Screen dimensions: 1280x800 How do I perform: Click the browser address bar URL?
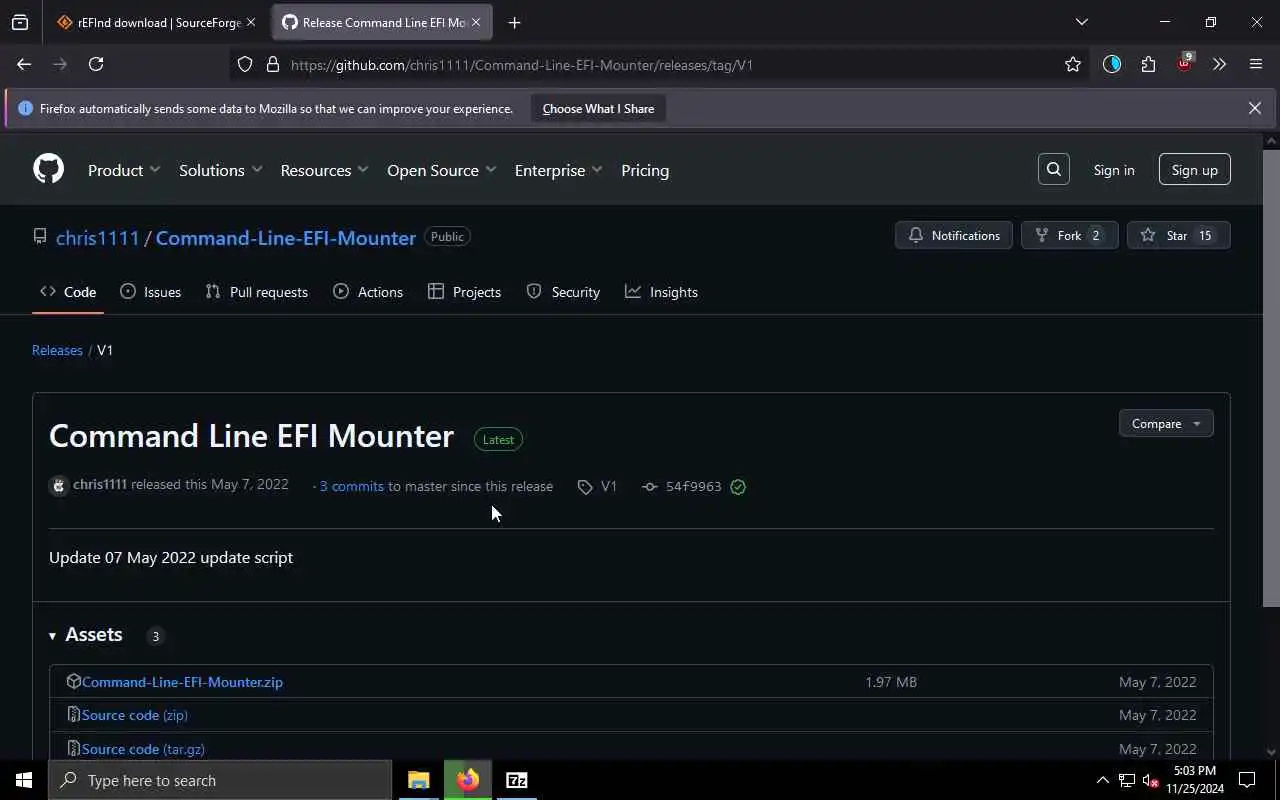[x=522, y=65]
